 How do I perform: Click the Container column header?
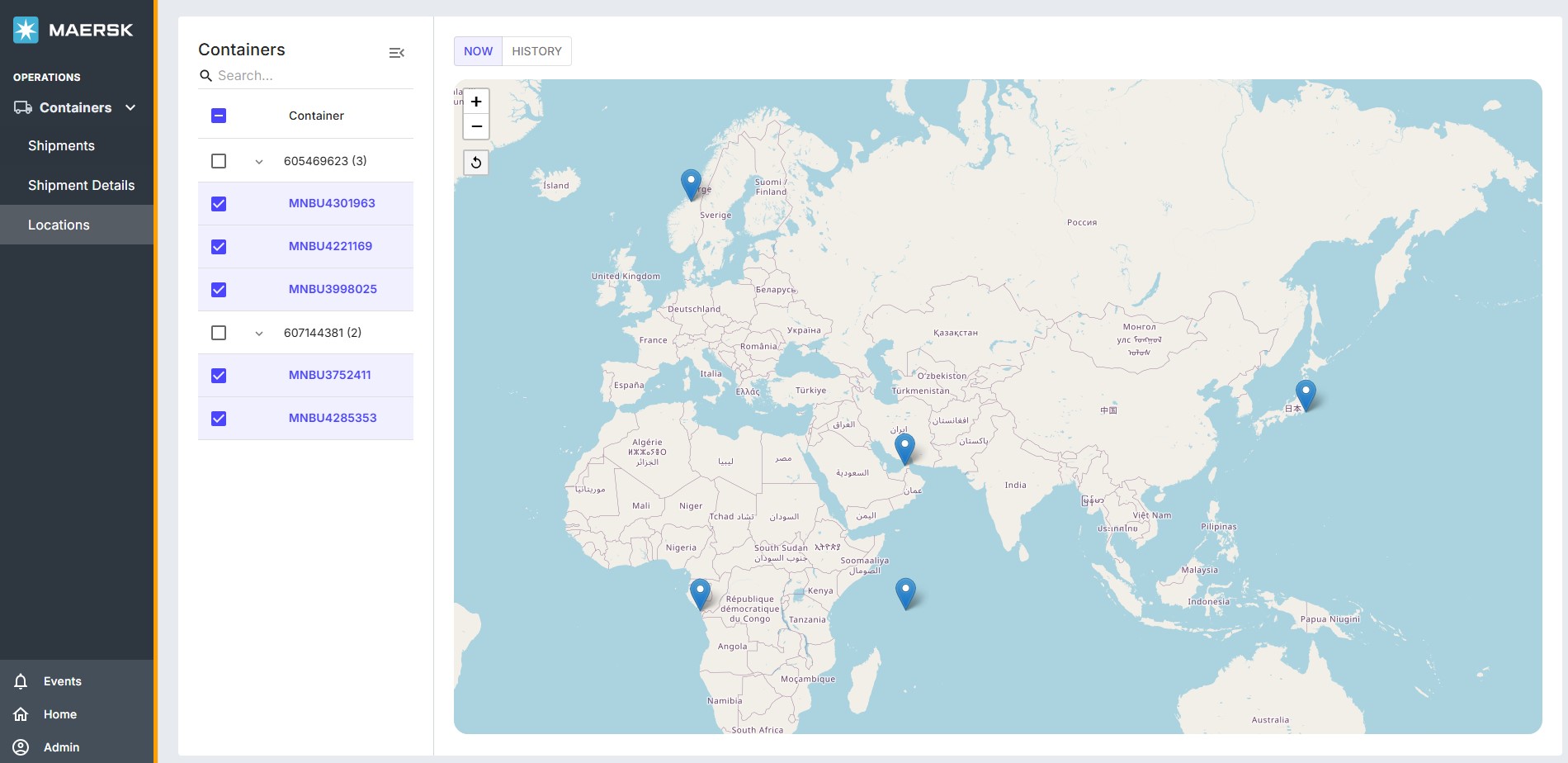pyautogui.click(x=316, y=116)
